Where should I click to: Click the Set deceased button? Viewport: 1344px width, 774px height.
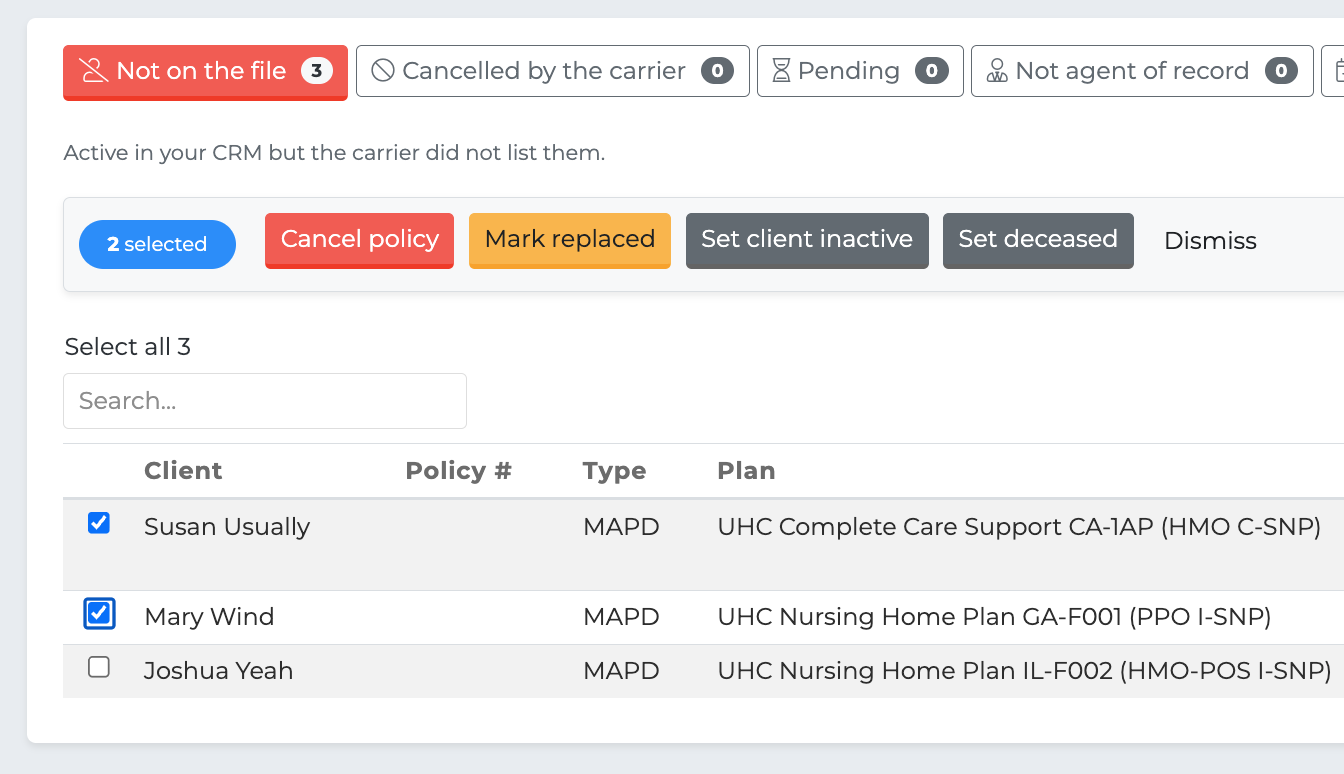click(1038, 241)
